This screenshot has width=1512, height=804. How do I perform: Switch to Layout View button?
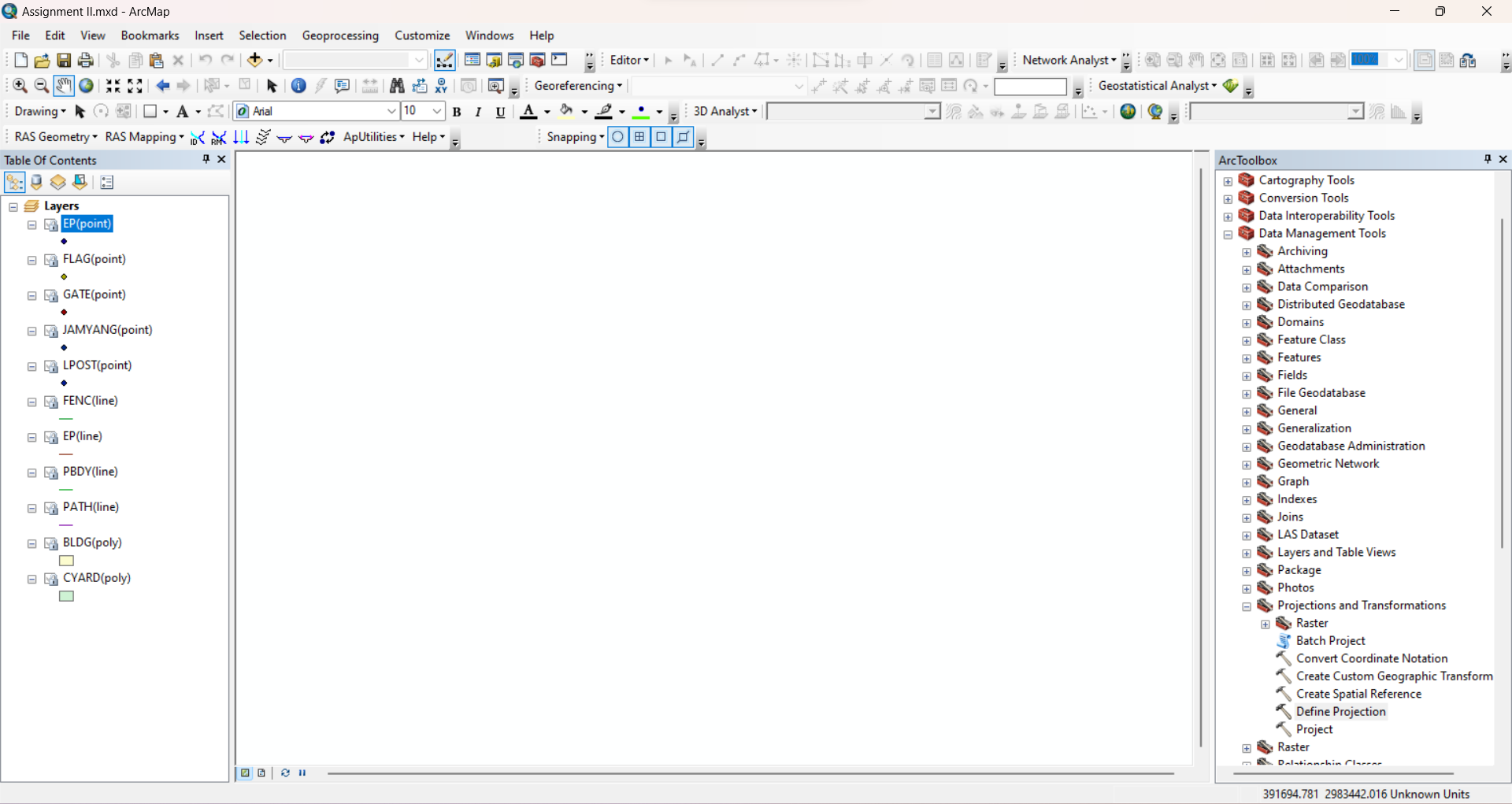261,773
